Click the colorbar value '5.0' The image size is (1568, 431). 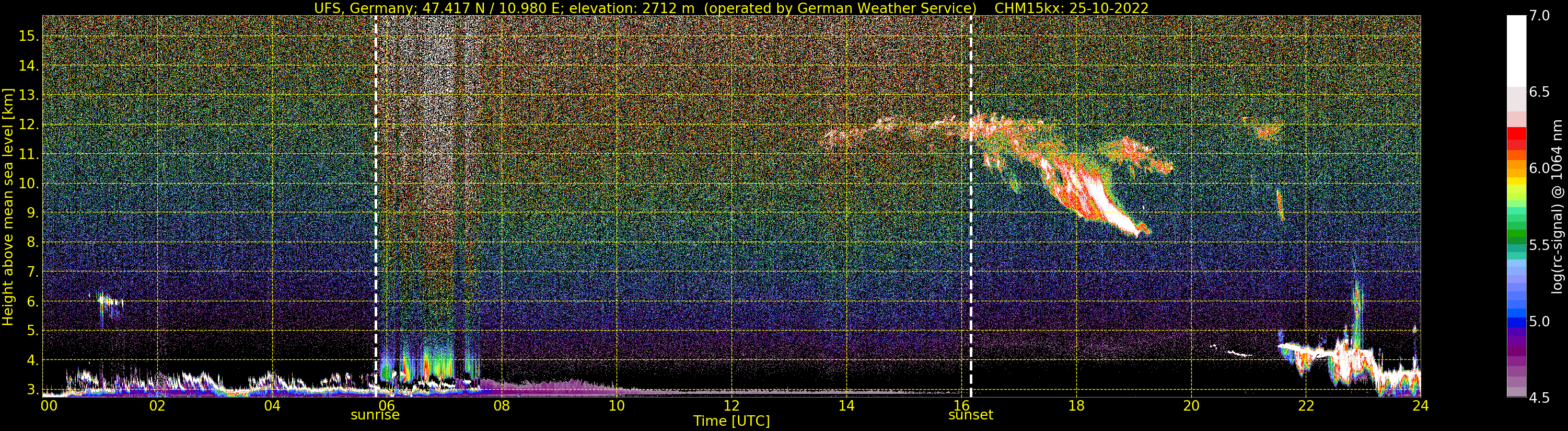tap(1539, 321)
